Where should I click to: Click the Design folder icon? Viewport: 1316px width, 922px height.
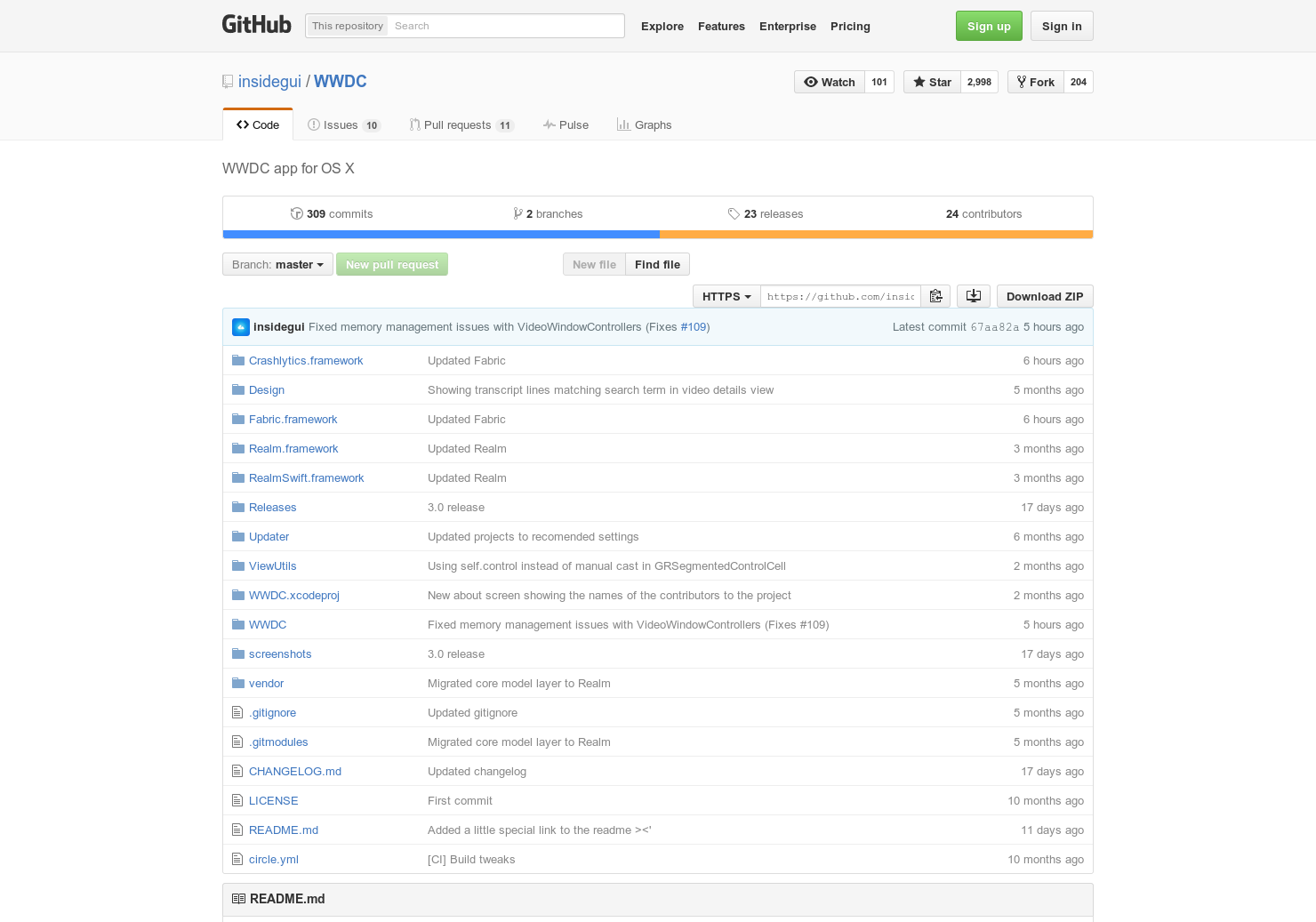(237, 389)
